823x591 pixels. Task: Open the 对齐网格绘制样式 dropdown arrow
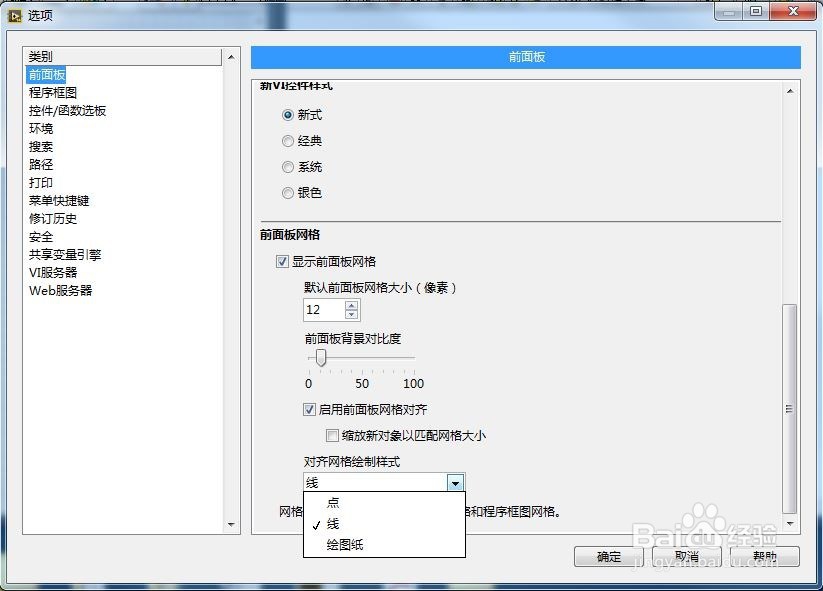455,482
